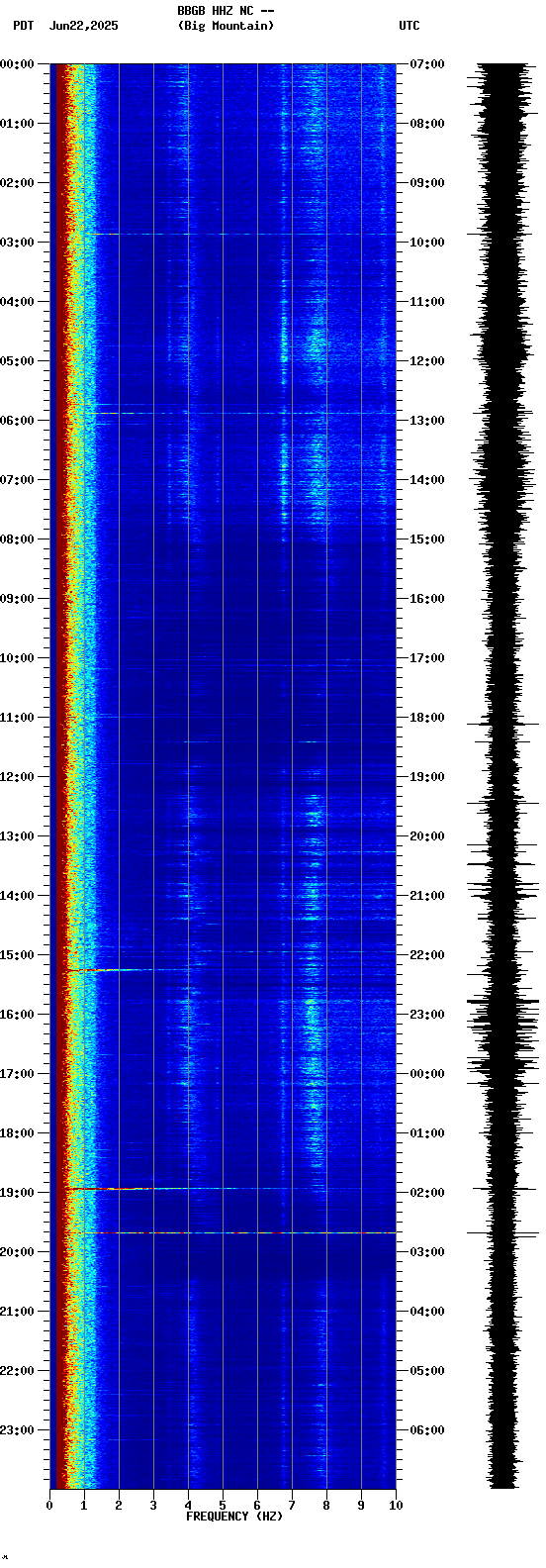Pick the '12:00' label on UTC axis
Screen dimensions: 546x1568
(x=427, y=361)
